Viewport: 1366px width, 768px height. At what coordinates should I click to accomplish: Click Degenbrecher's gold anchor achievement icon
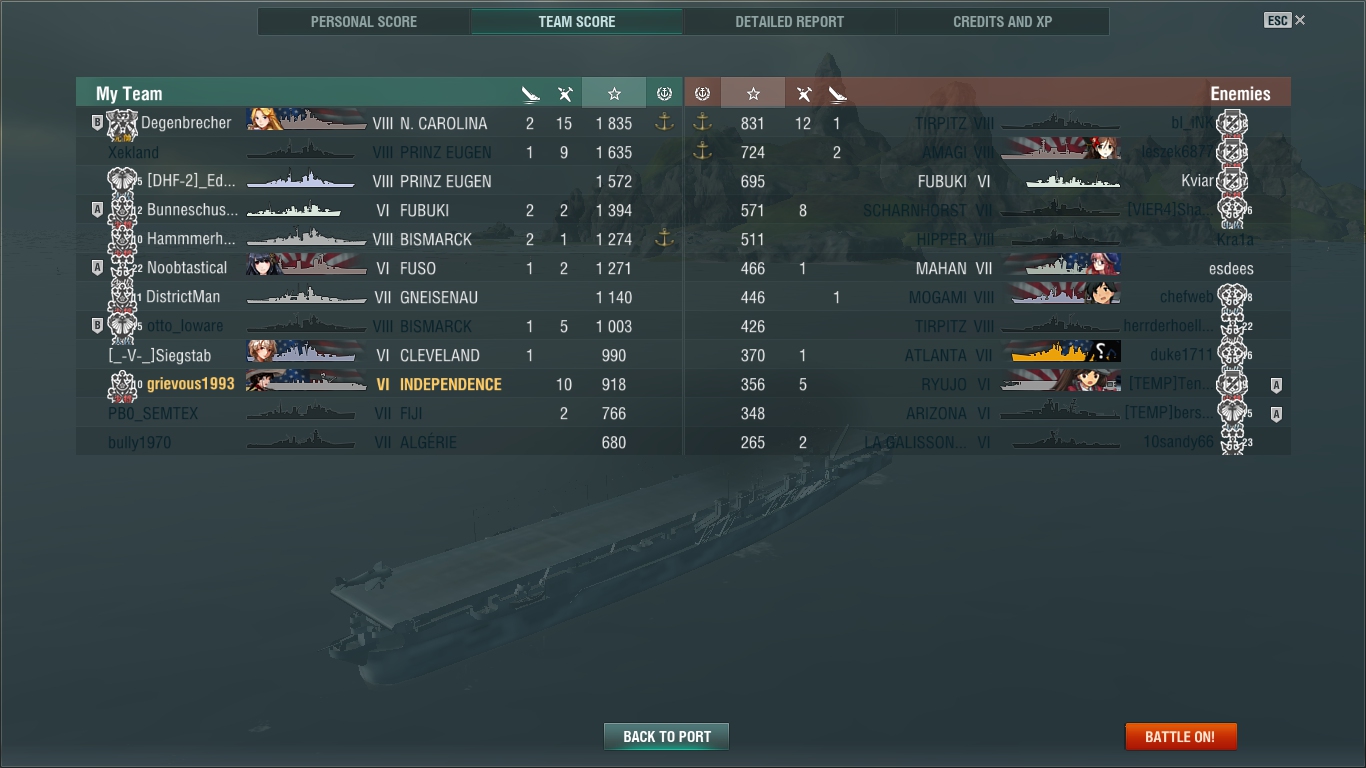click(x=664, y=122)
